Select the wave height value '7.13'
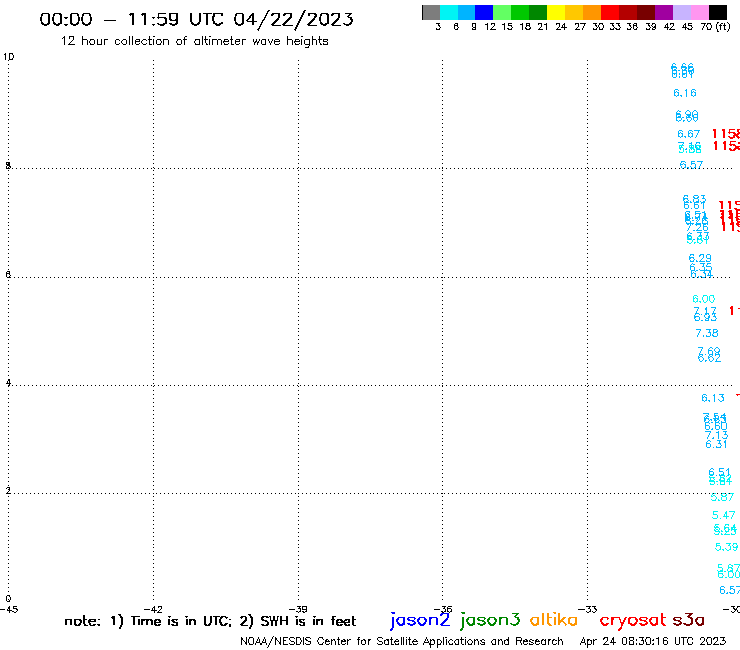Viewport: 740px width, 650px height. (716, 435)
